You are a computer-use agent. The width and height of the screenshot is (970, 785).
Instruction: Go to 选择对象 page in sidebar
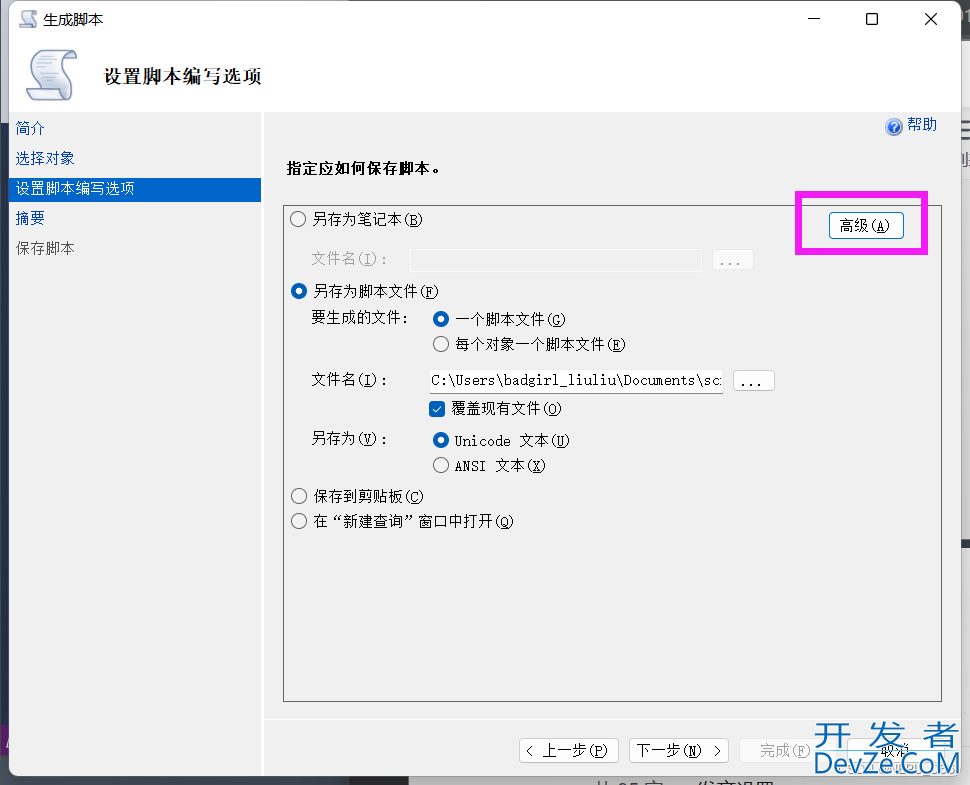pos(45,158)
